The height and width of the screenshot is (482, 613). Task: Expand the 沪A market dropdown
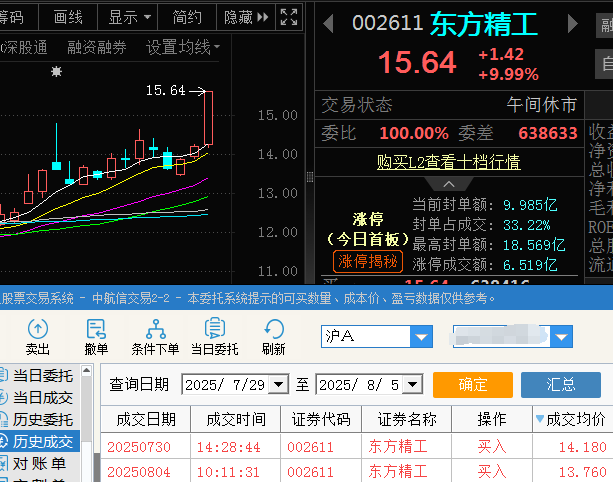point(421,336)
